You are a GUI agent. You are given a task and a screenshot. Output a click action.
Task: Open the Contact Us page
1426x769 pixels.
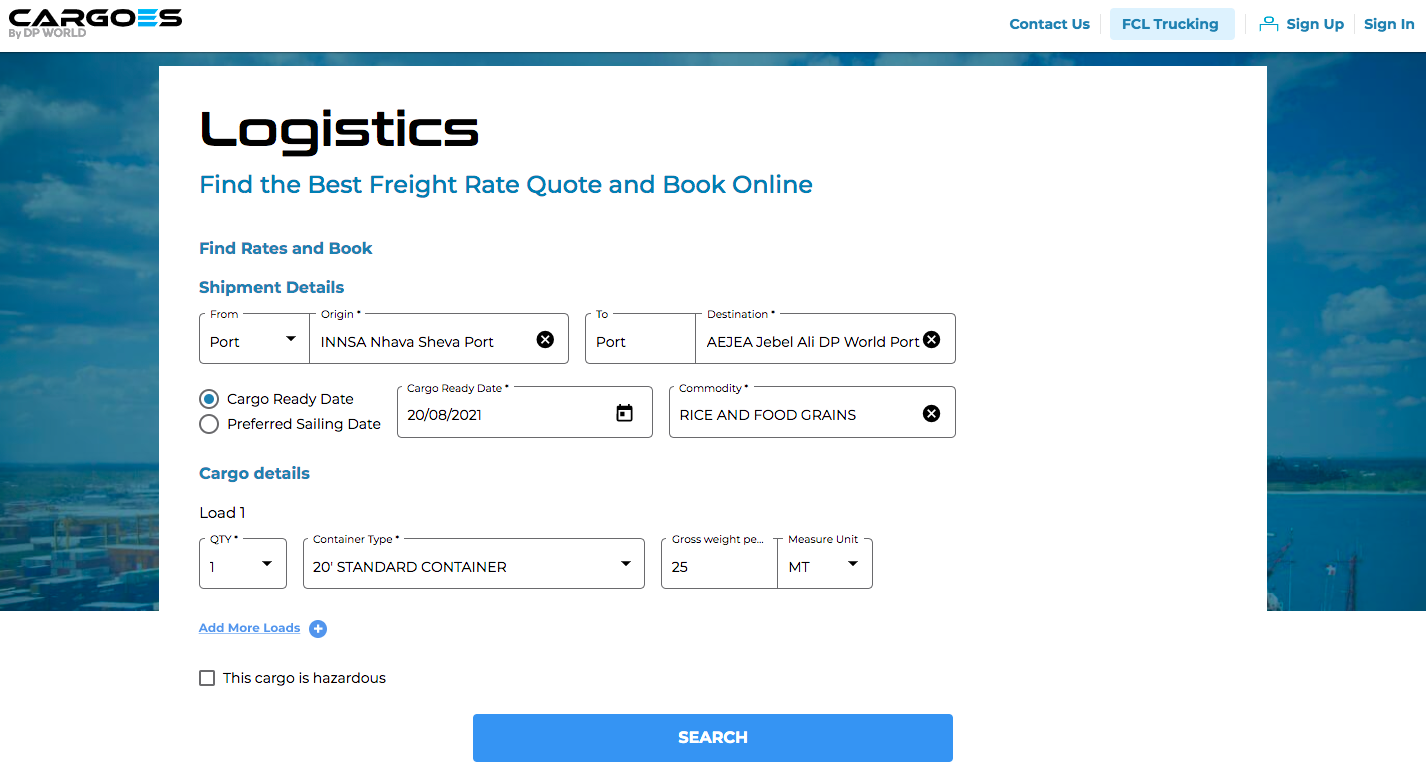click(1049, 23)
